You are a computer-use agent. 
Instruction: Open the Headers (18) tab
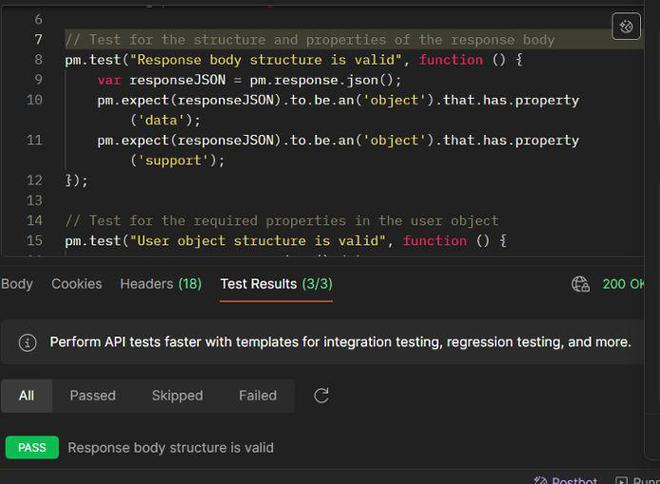point(161,284)
